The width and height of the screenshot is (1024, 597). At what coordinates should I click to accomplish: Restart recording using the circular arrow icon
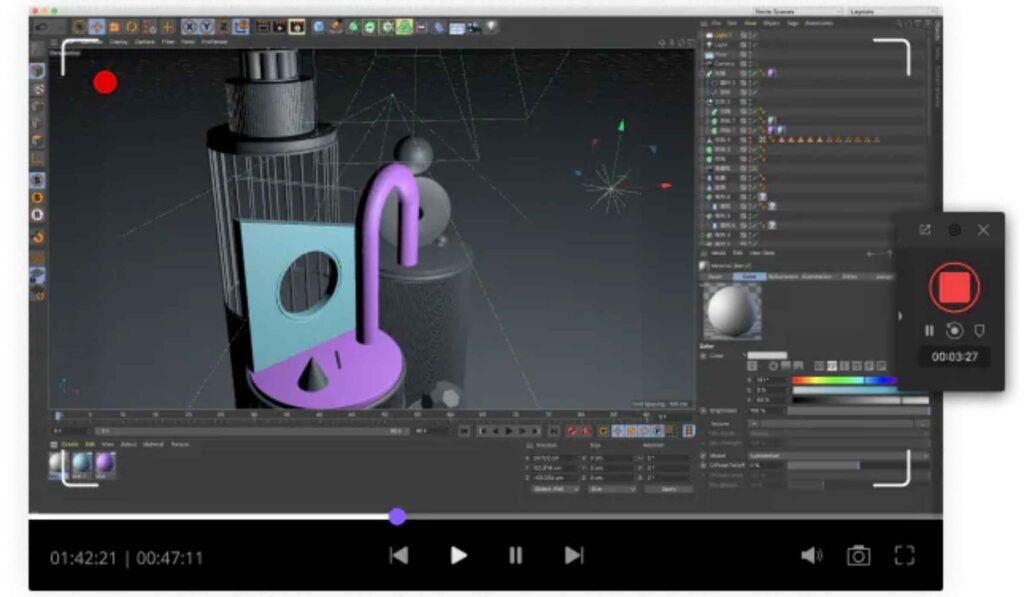[x=954, y=331]
